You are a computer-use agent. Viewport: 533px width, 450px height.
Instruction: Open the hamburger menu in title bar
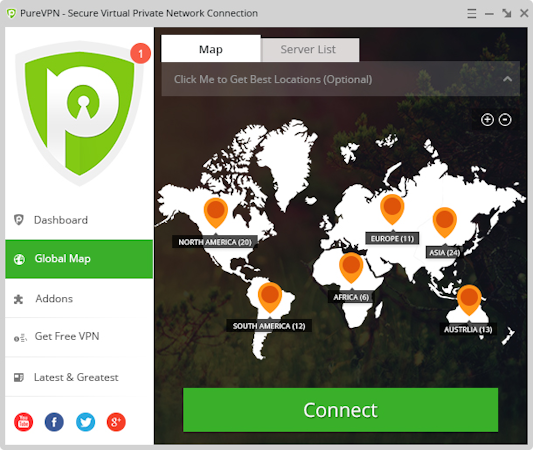[472, 13]
